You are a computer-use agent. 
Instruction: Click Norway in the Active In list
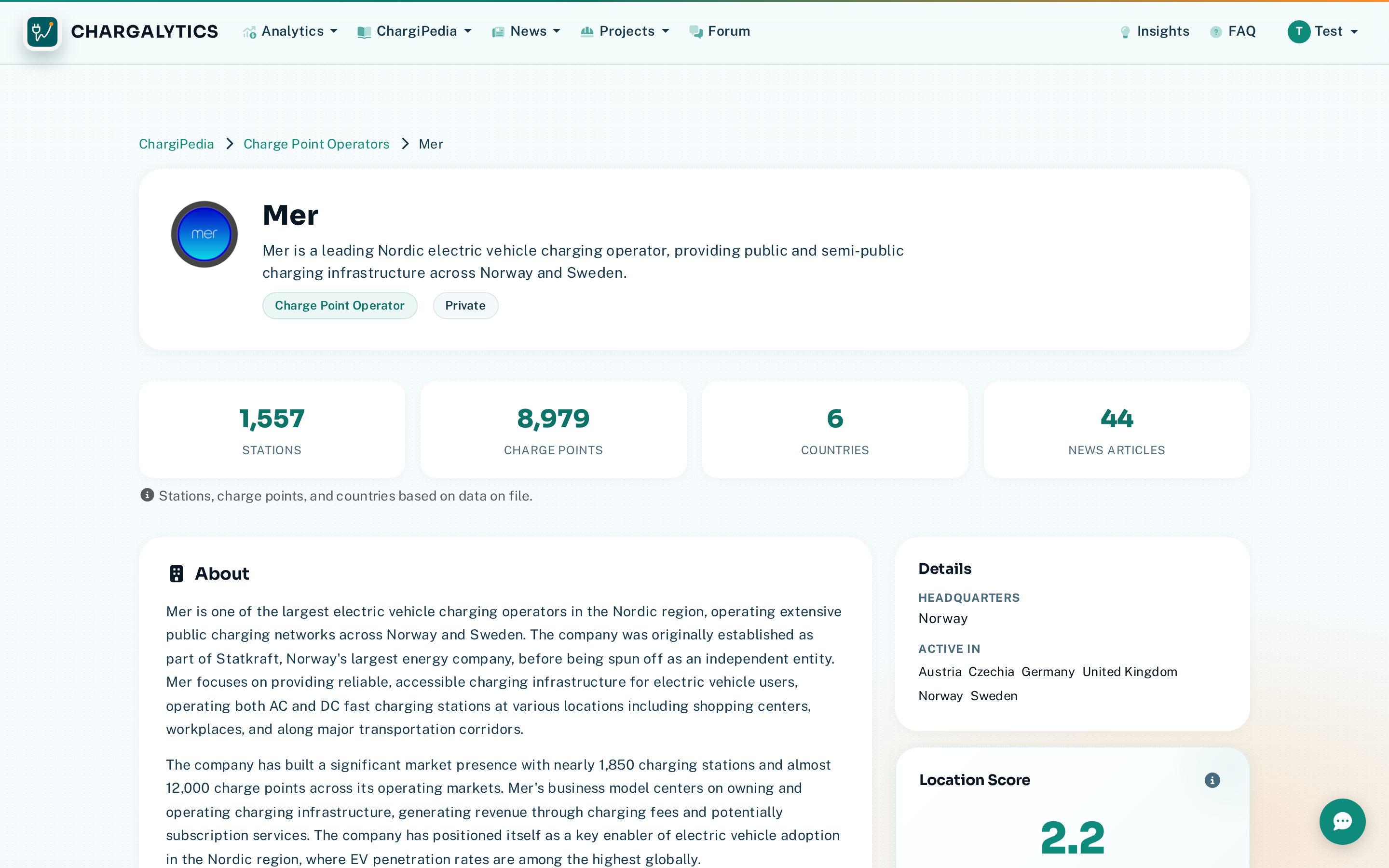coord(940,696)
